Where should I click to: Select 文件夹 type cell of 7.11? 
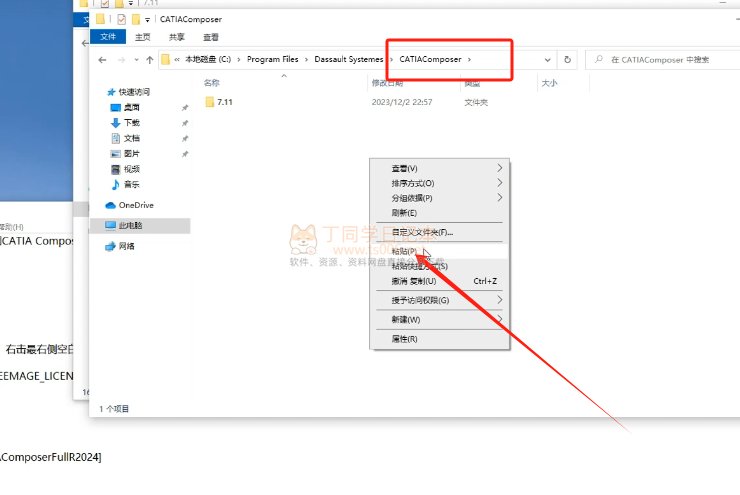[x=476, y=102]
